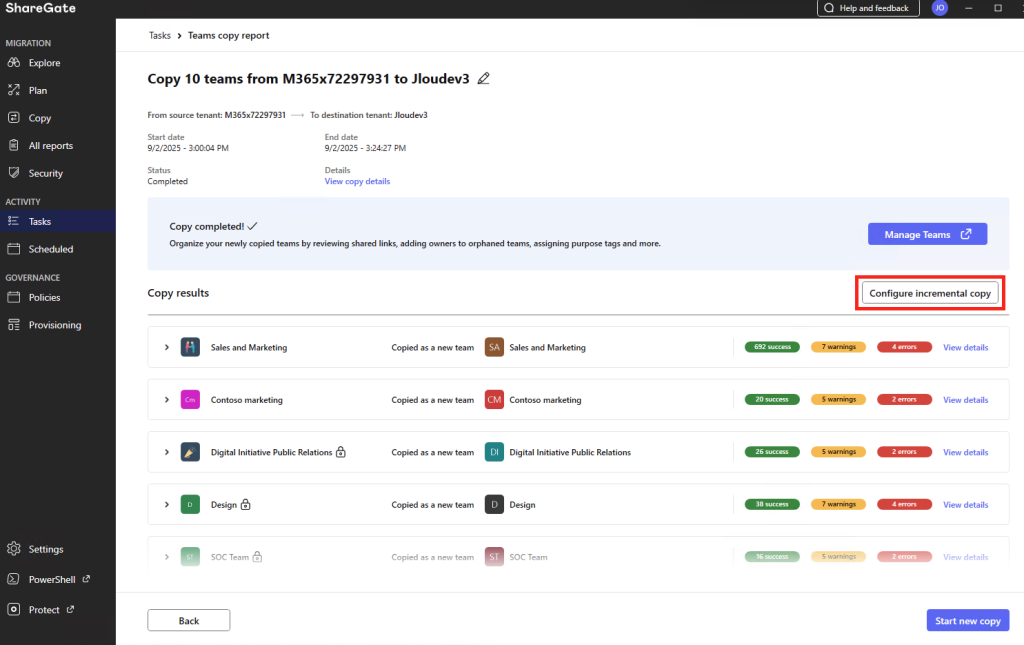The image size is (1024, 645).
Task: Expand the Sales and Marketing row
Action: 167,347
